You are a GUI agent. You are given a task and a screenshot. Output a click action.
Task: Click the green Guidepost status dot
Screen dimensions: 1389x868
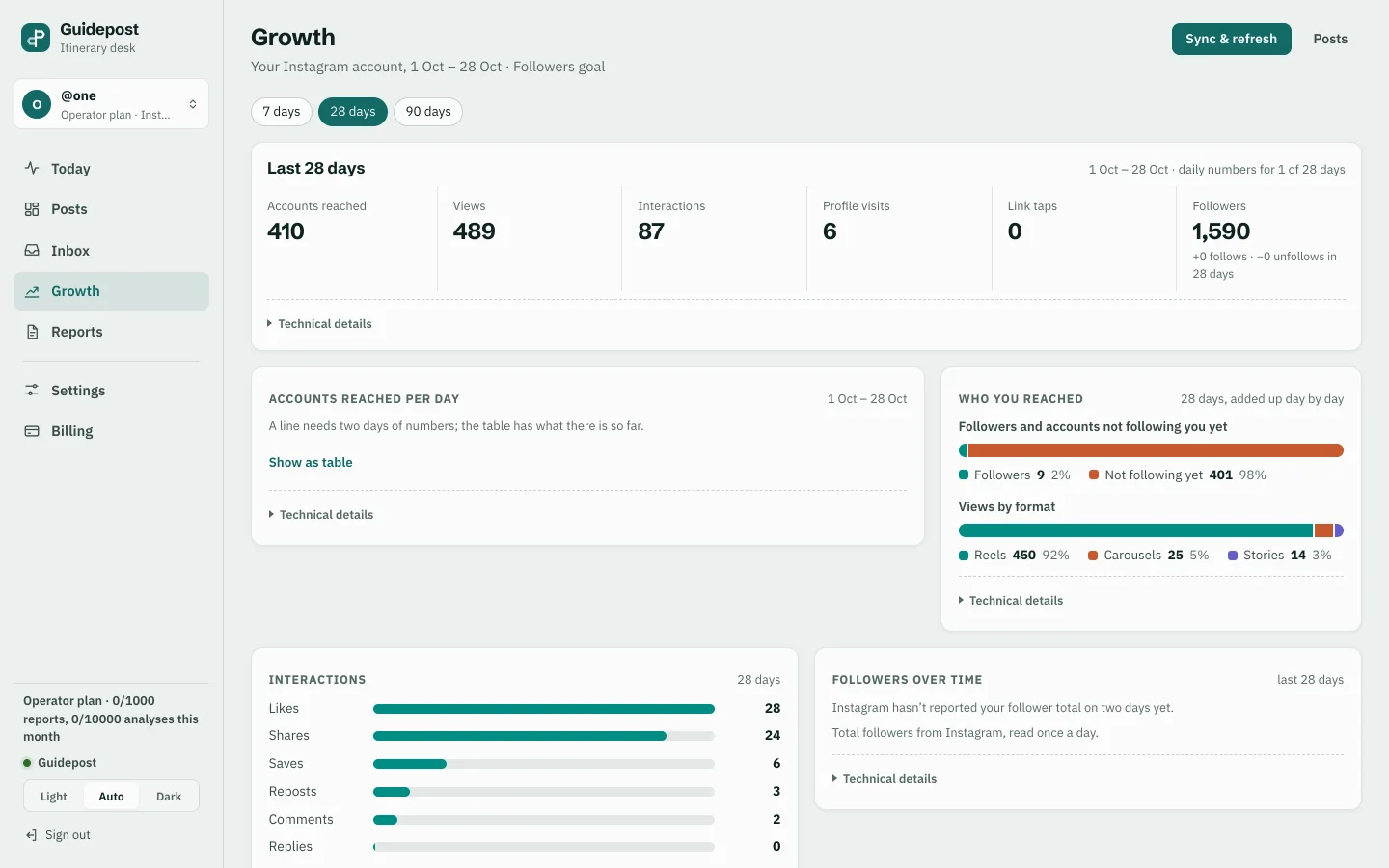click(x=27, y=763)
